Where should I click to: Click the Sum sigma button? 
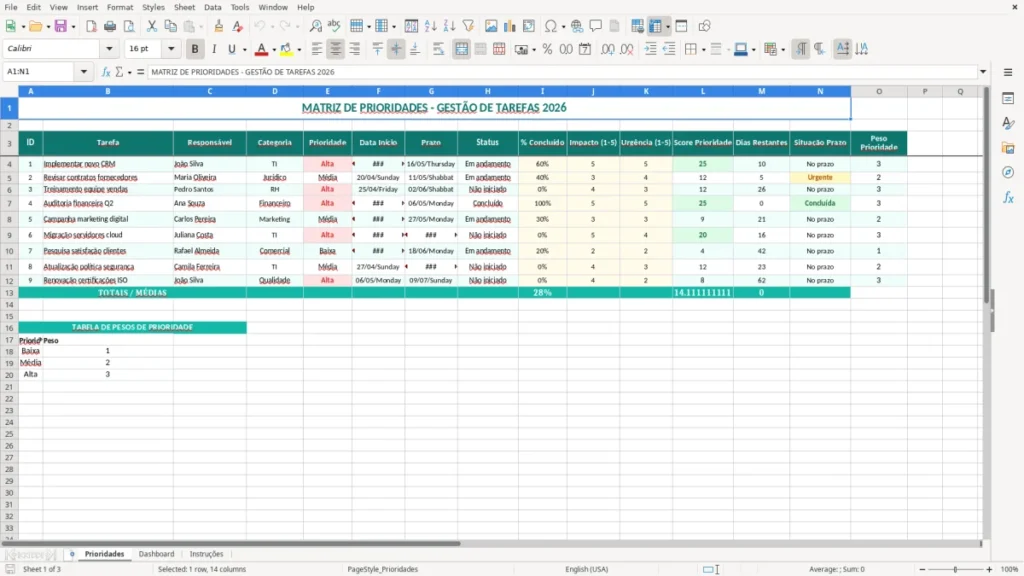coord(119,72)
